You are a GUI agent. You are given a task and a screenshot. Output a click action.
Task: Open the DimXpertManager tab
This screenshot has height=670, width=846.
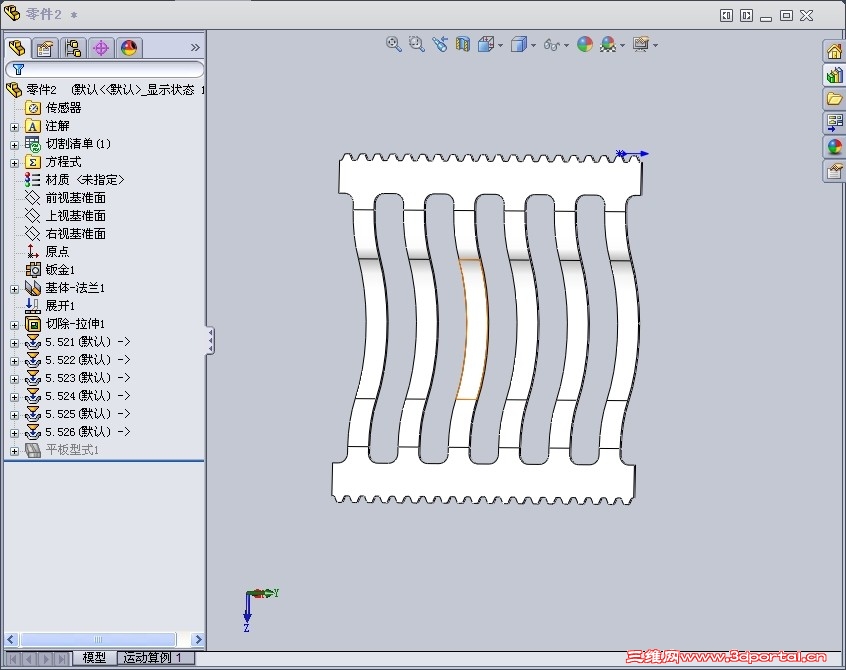(101, 49)
